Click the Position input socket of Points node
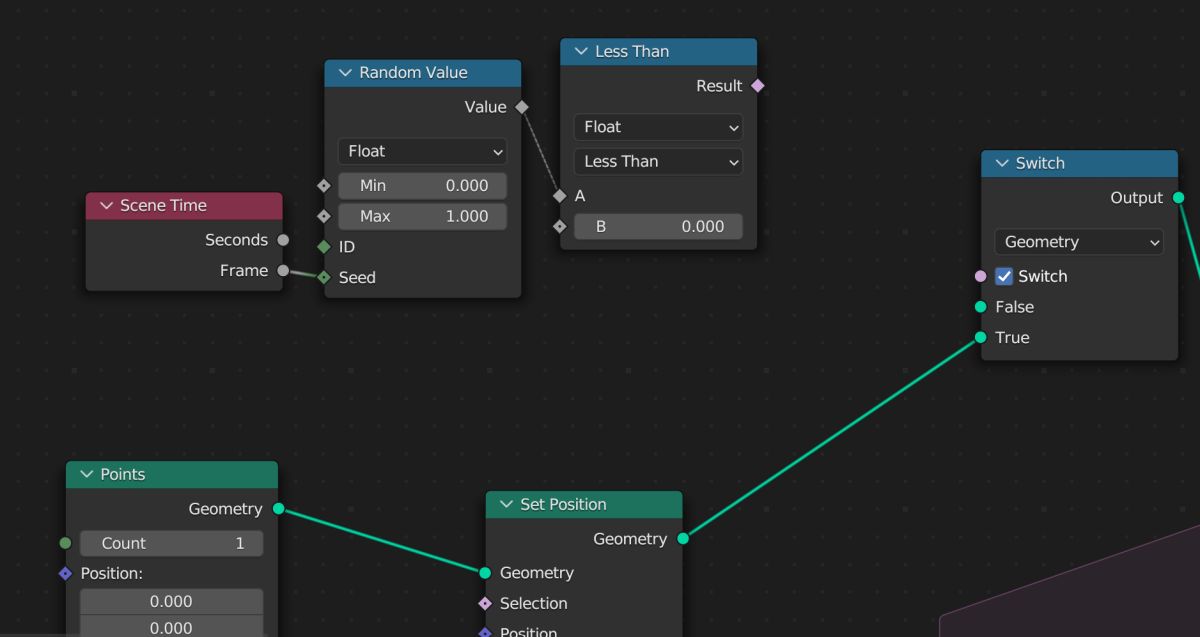Viewport: 1200px width, 637px height. 66,574
